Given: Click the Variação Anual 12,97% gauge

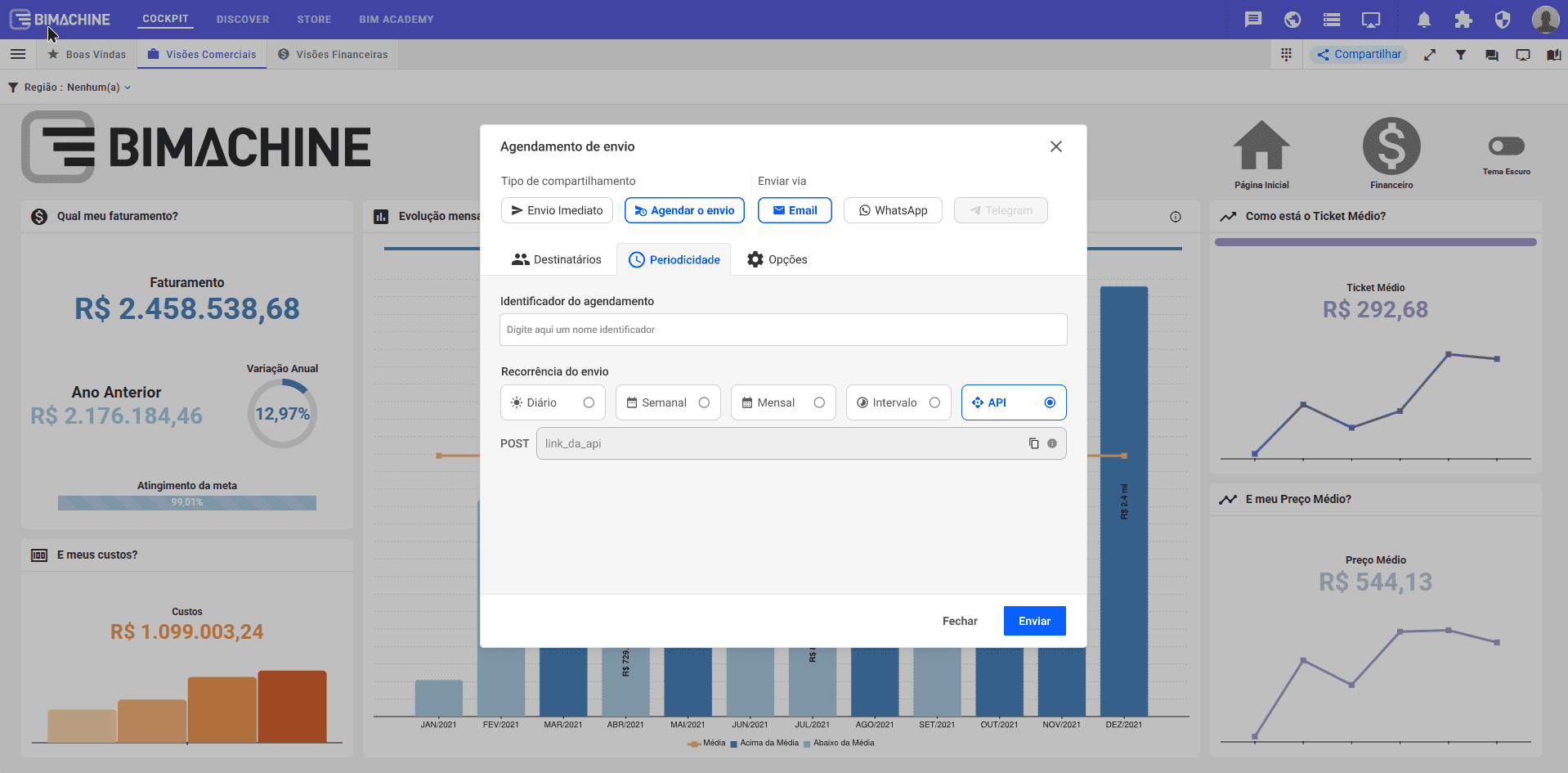Looking at the screenshot, I should (282, 414).
